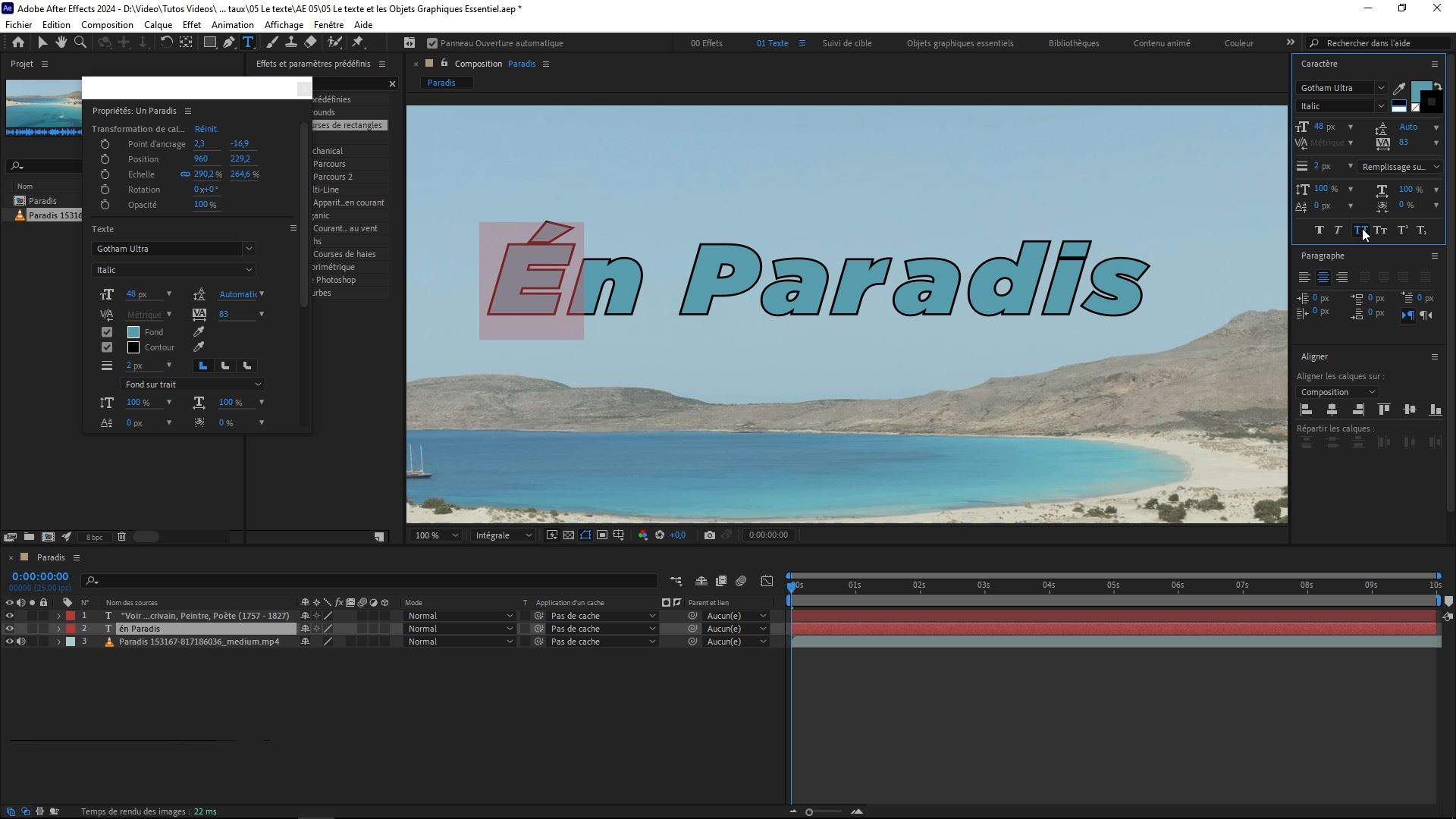This screenshot has height=819, width=1456.
Task: Open blend mode dropdown for 'Én Paradis' layer
Action: point(460,629)
